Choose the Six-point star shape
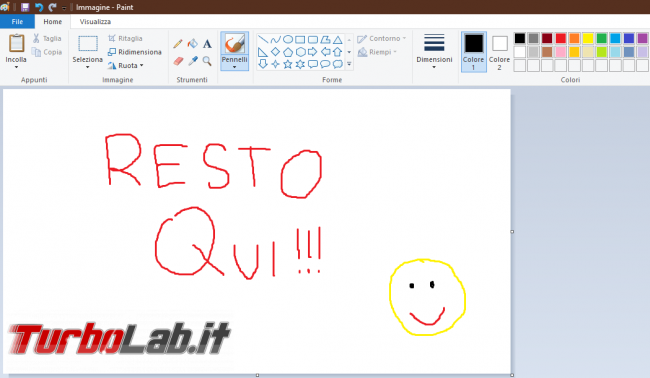The width and height of the screenshot is (650, 378). point(300,64)
